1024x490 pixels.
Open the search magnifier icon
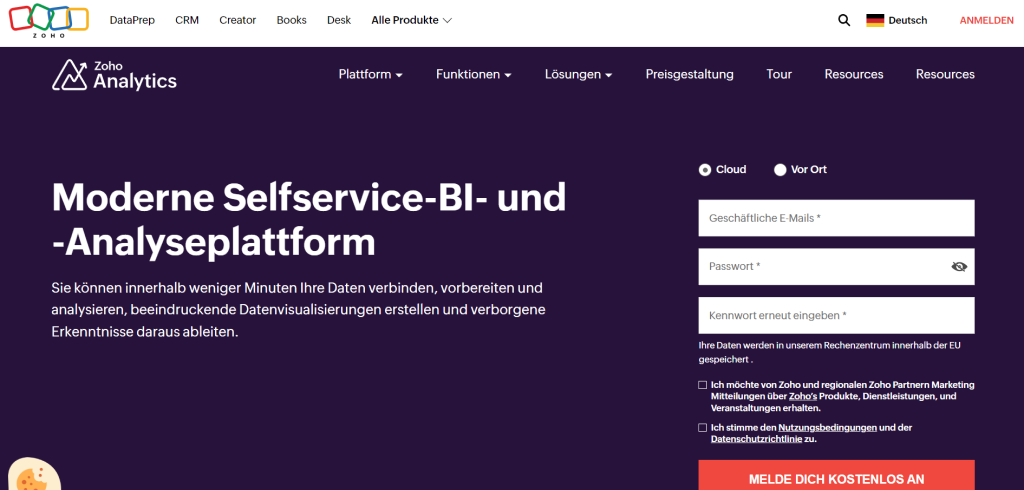[x=844, y=20]
